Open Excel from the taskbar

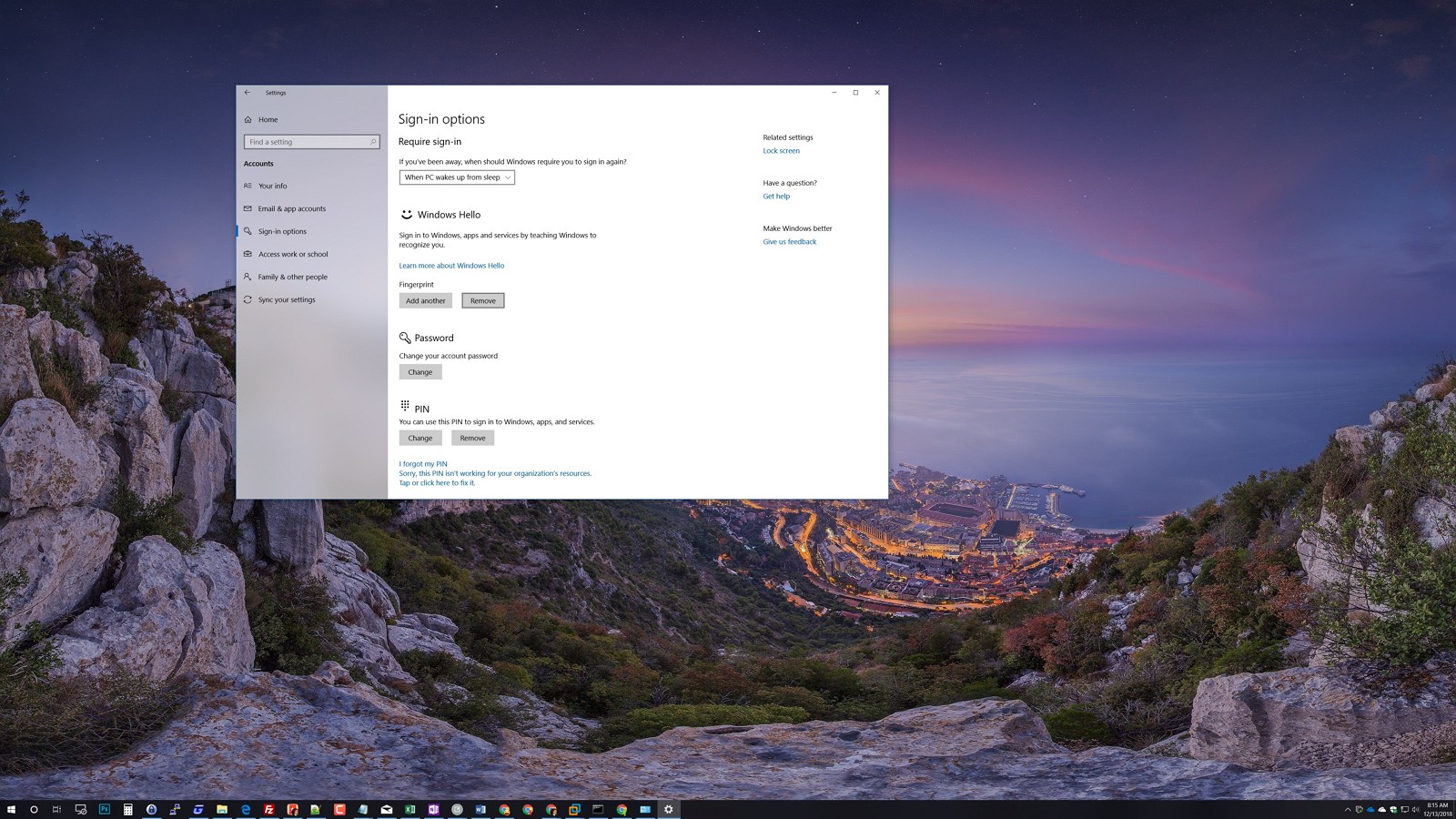[409, 809]
